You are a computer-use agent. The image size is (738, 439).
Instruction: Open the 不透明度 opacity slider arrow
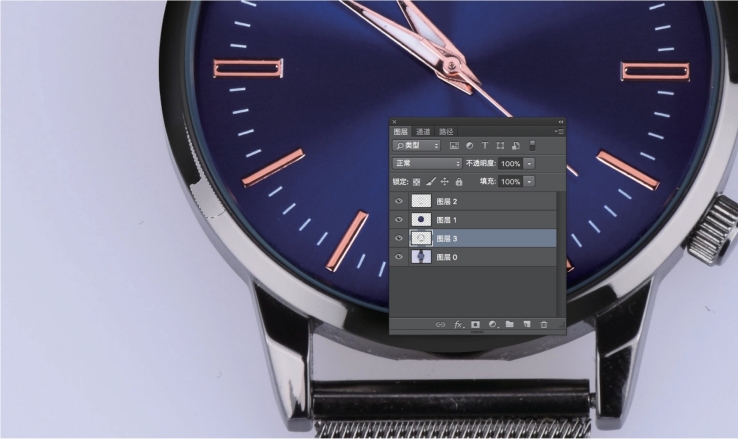tap(529, 164)
